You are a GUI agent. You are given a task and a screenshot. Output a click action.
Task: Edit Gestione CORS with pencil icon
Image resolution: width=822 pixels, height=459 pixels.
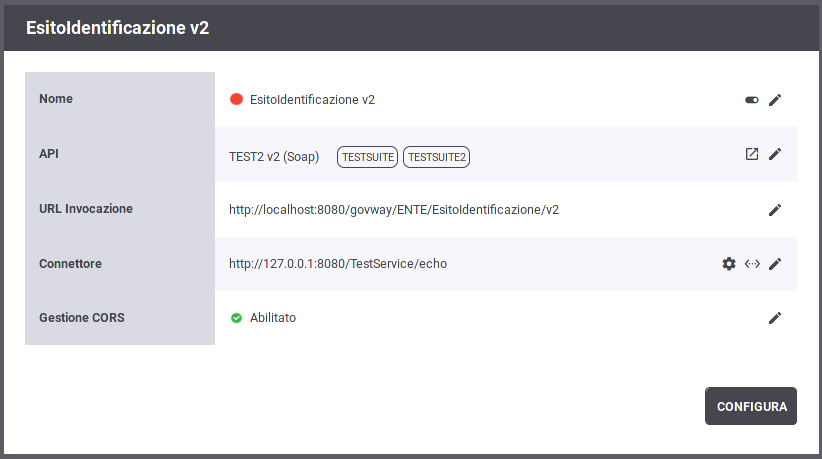[x=775, y=318]
